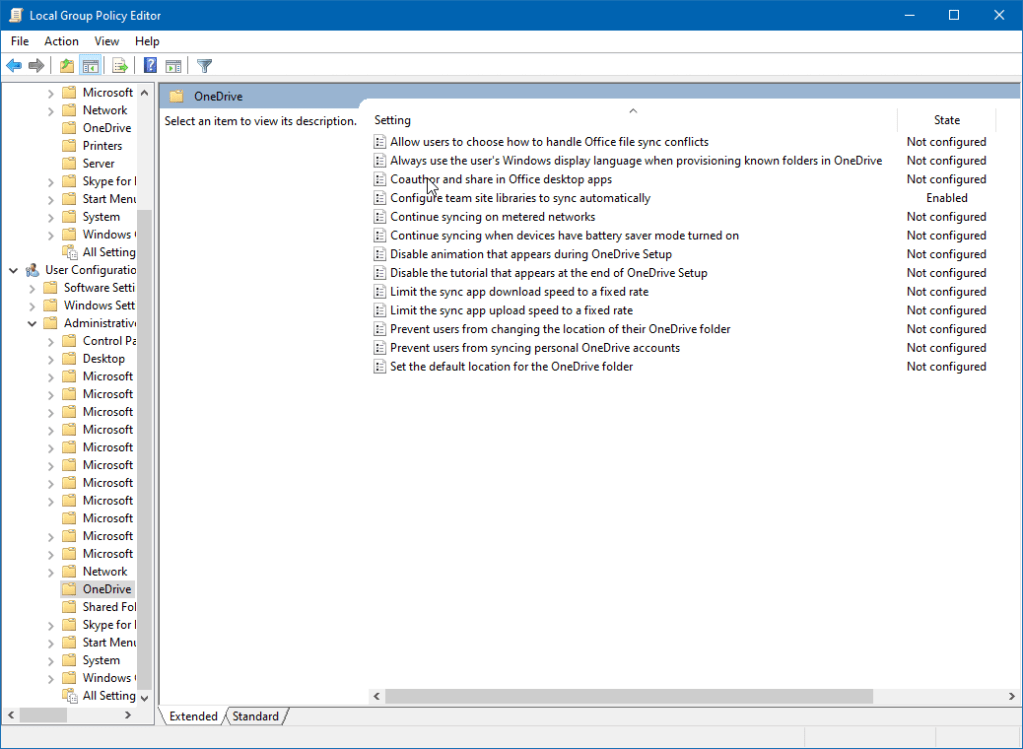Open the Action menu
The image size is (1023, 749).
point(61,41)
